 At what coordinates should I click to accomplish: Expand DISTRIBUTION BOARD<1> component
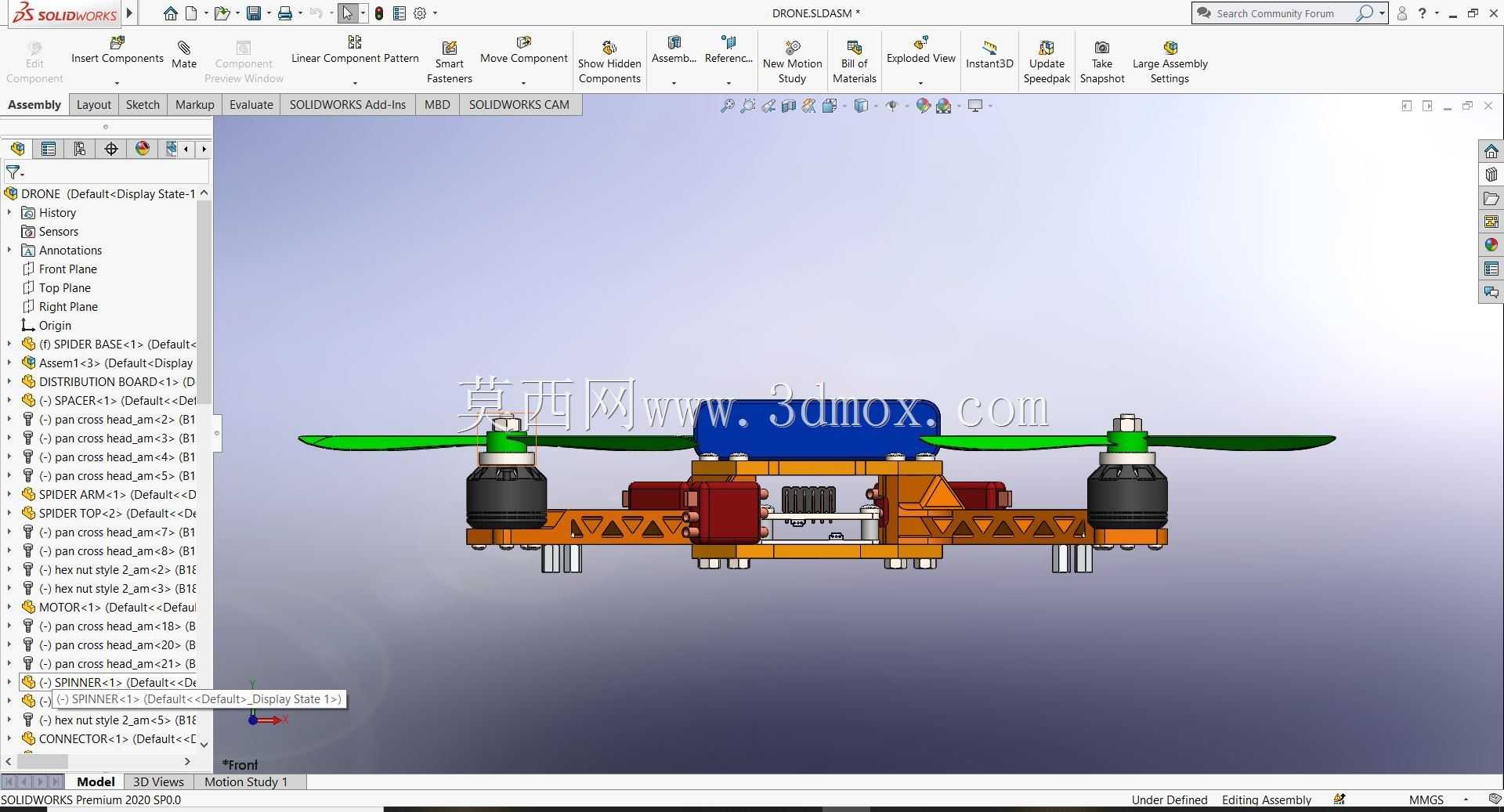point(9,381)
